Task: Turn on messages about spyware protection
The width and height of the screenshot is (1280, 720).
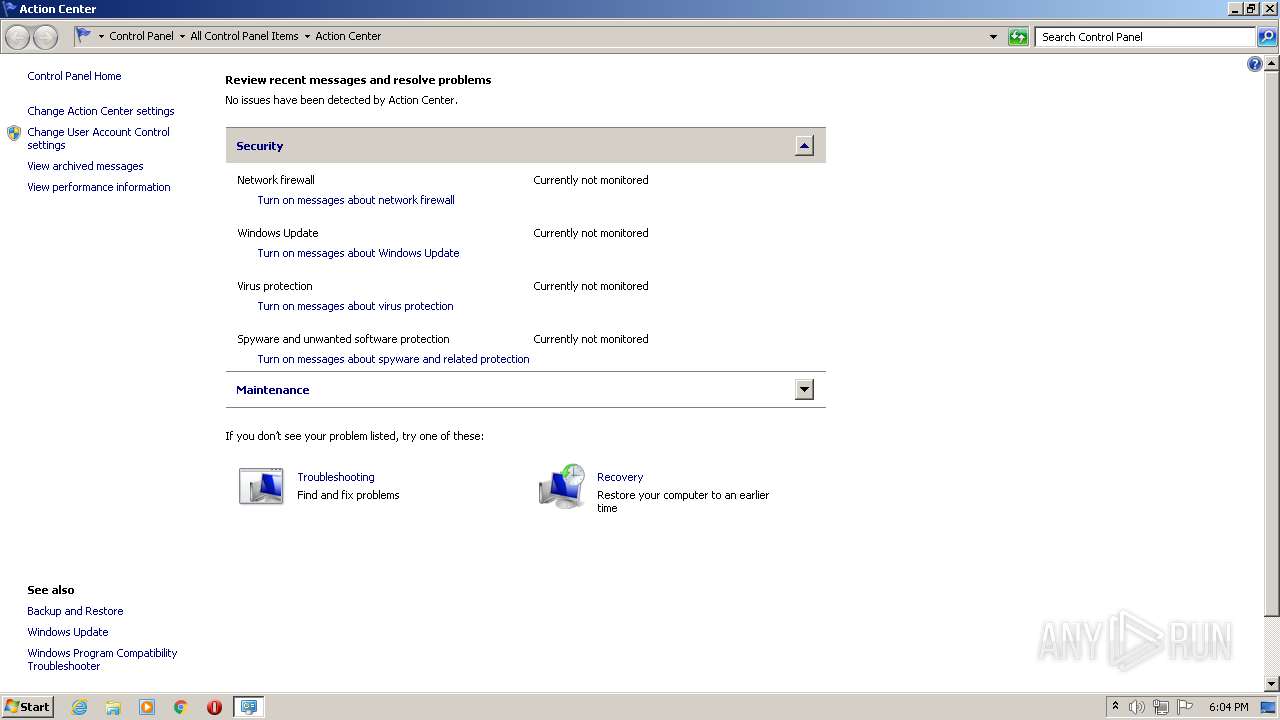Action: tap(393, 359)
